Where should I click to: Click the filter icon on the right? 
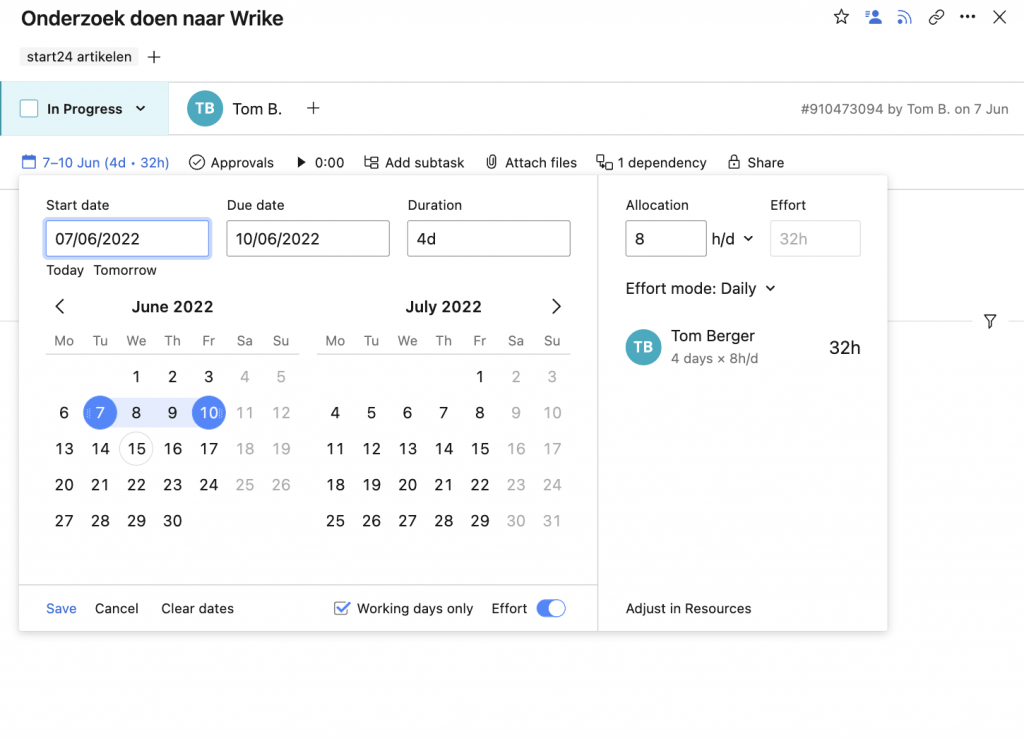pos(990,321)
